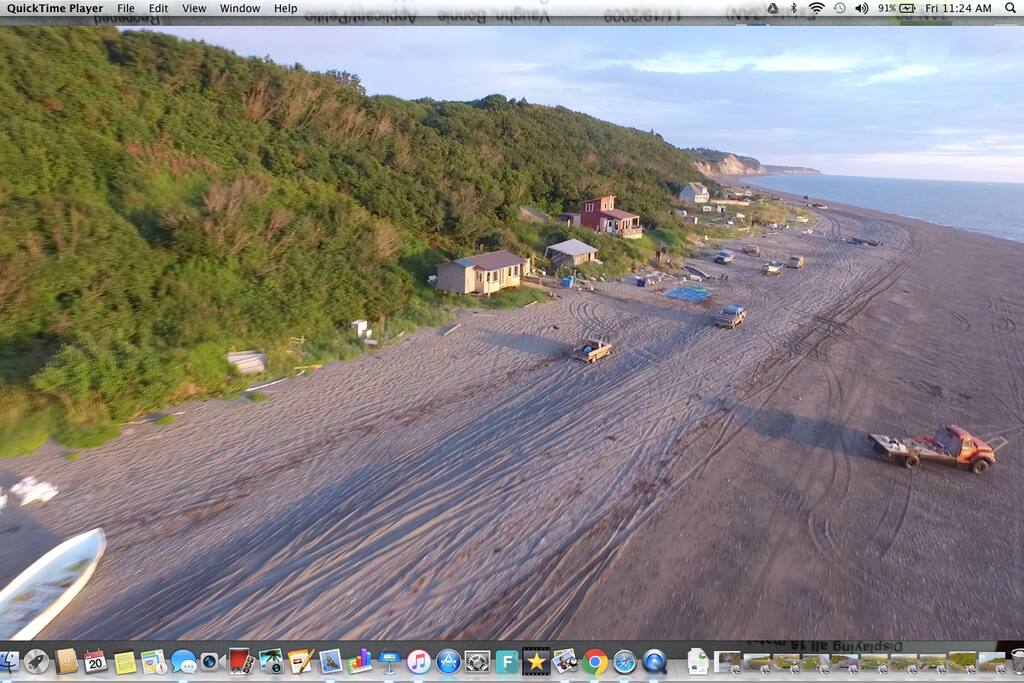
Task: Open the Wi-Fi status menu
Action: coord(816,8)
